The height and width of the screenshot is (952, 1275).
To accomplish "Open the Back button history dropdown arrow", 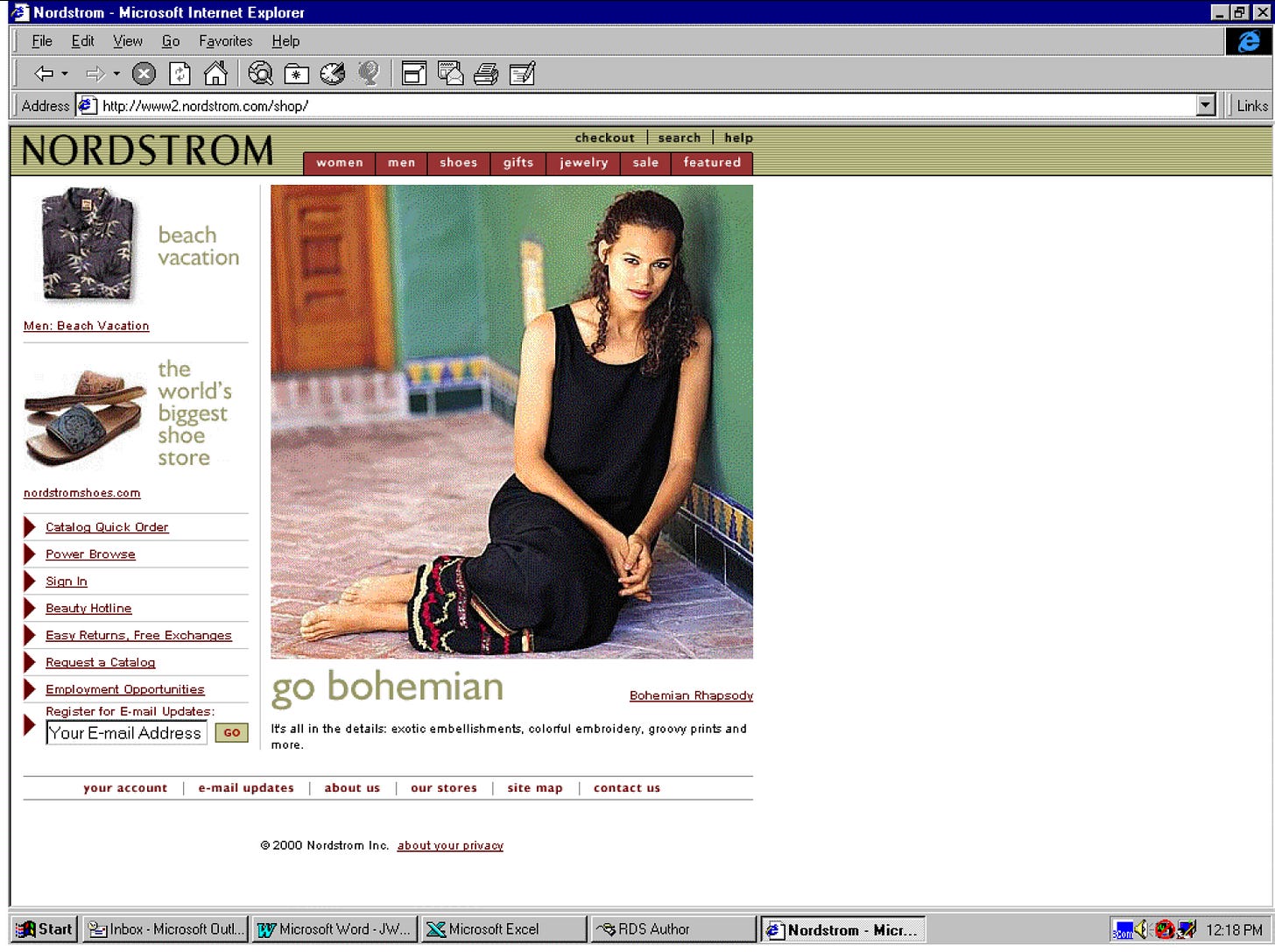I will pos(65,74).
